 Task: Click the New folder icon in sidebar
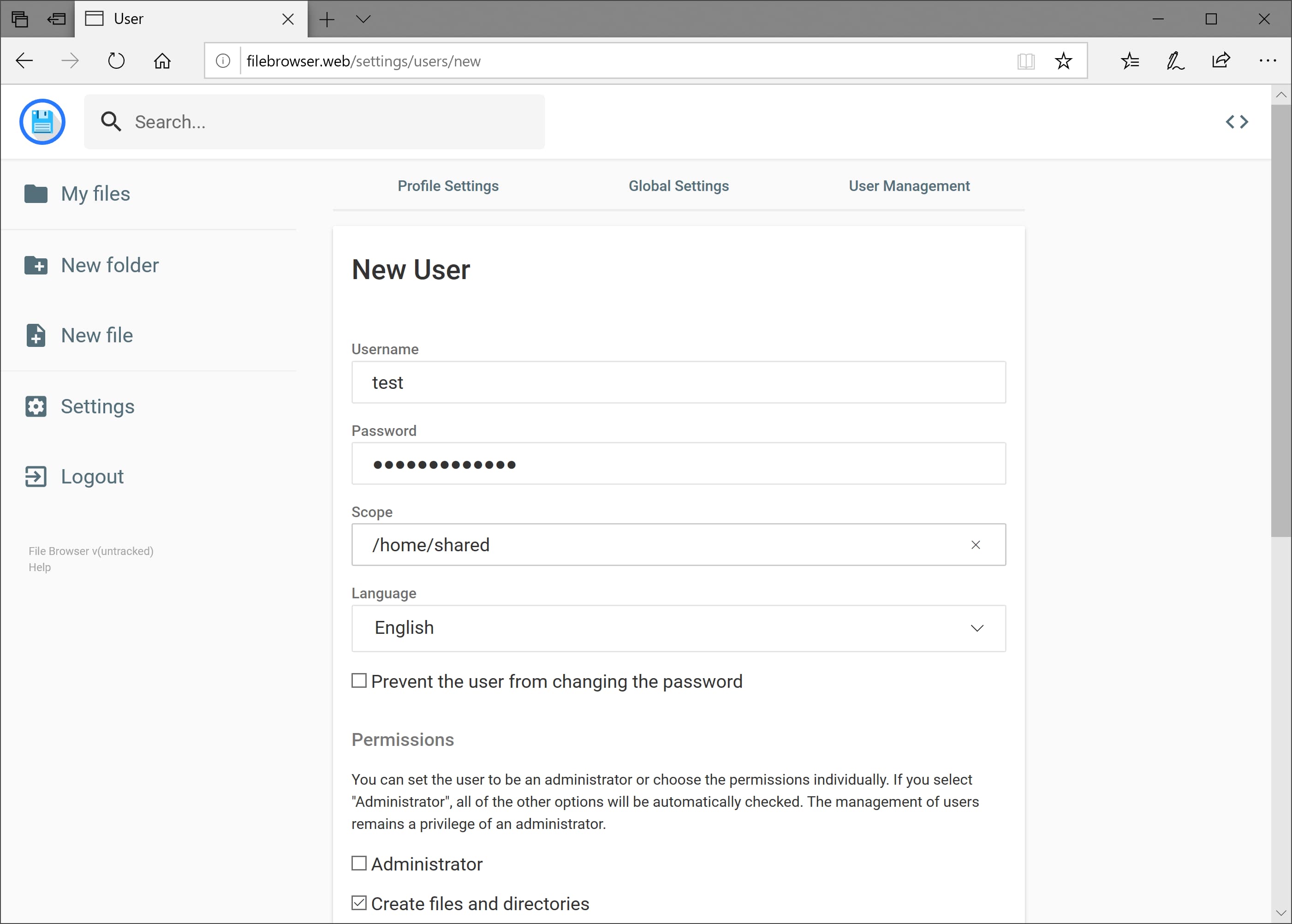(x=36, y=265)
